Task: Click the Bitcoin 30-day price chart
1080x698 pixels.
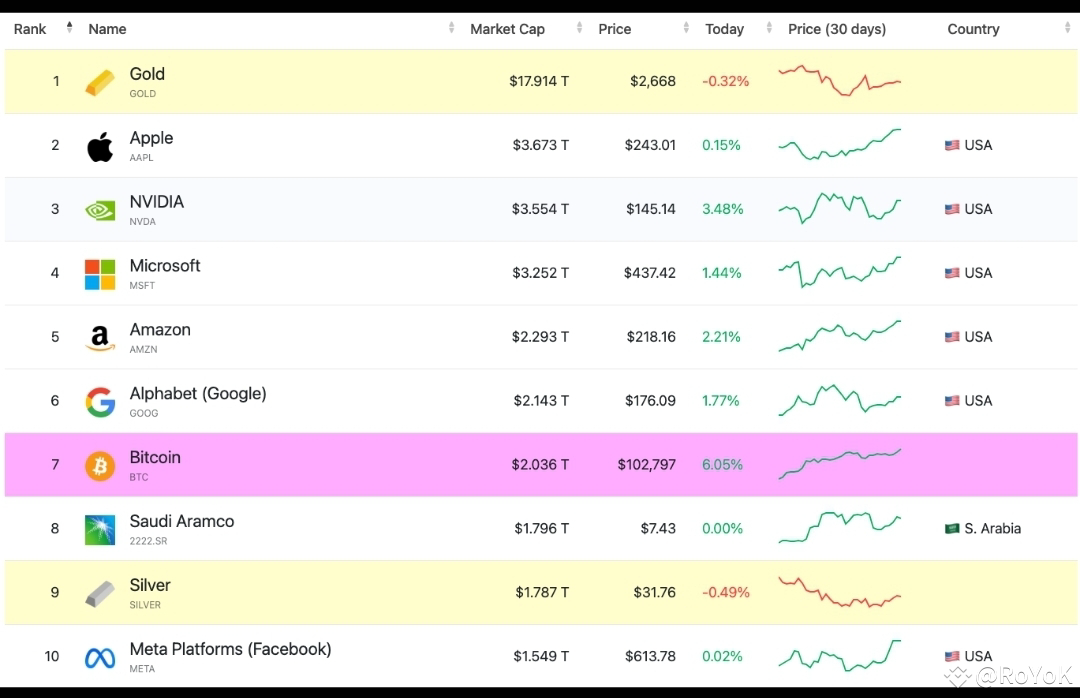Action: coord(840,464)
